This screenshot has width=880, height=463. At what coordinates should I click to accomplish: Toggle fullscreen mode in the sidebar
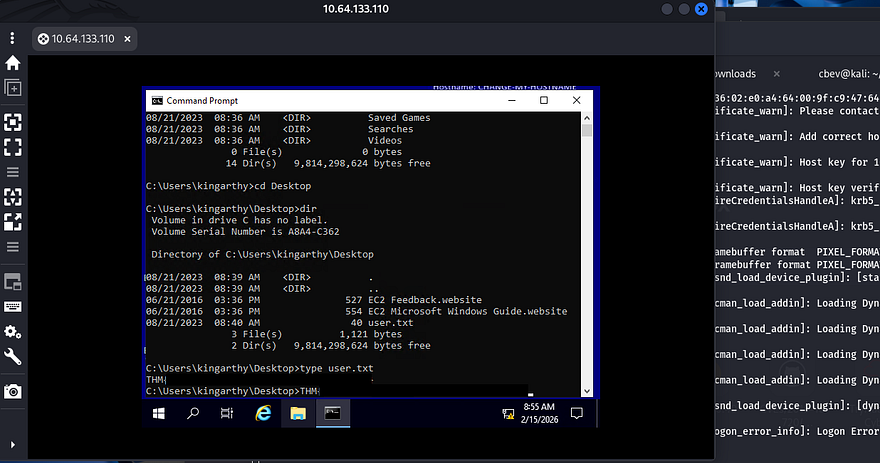[13, 147]
